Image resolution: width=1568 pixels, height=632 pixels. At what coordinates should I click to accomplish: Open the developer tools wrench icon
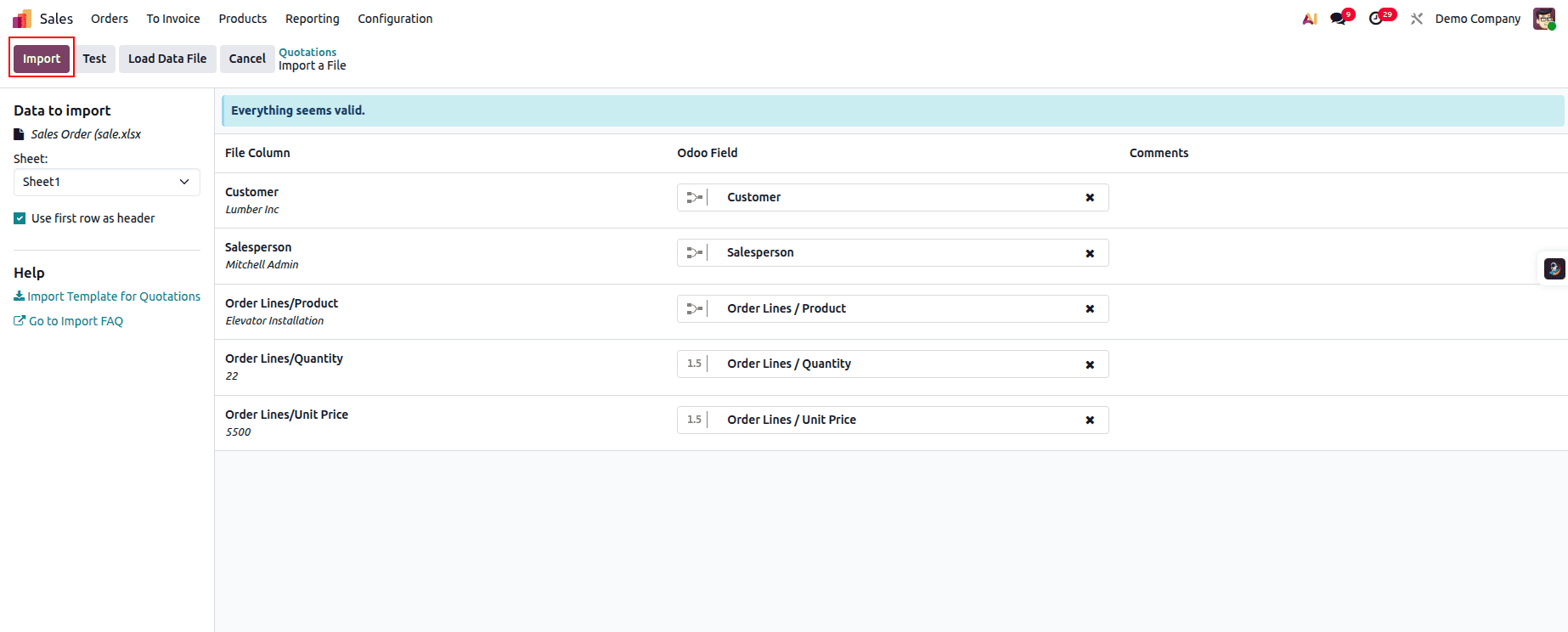point(1416,19)
